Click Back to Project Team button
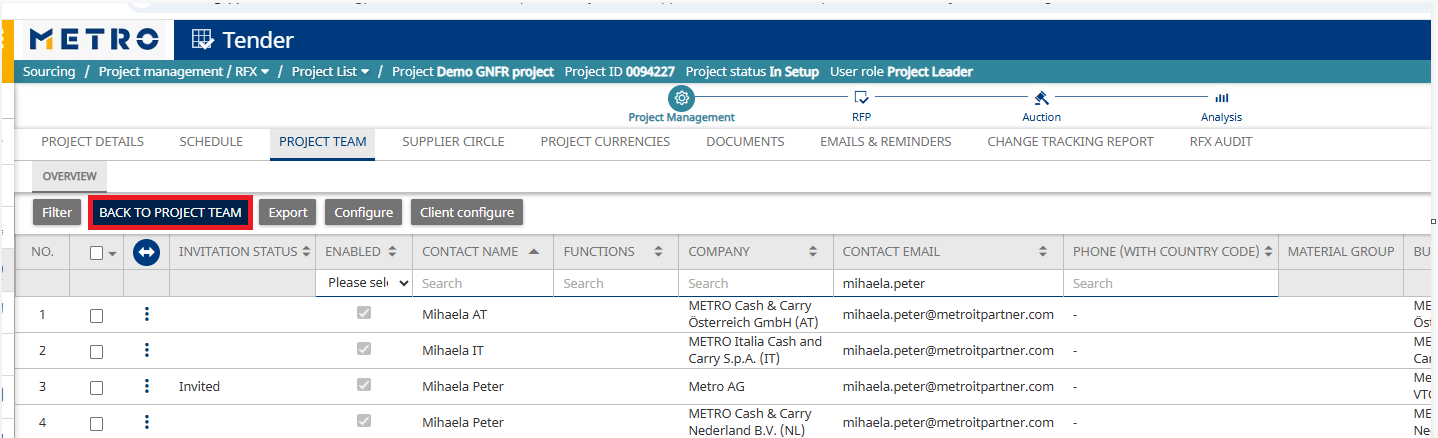The width and height of the screenshot is (1438, 438). coord(170,212)
